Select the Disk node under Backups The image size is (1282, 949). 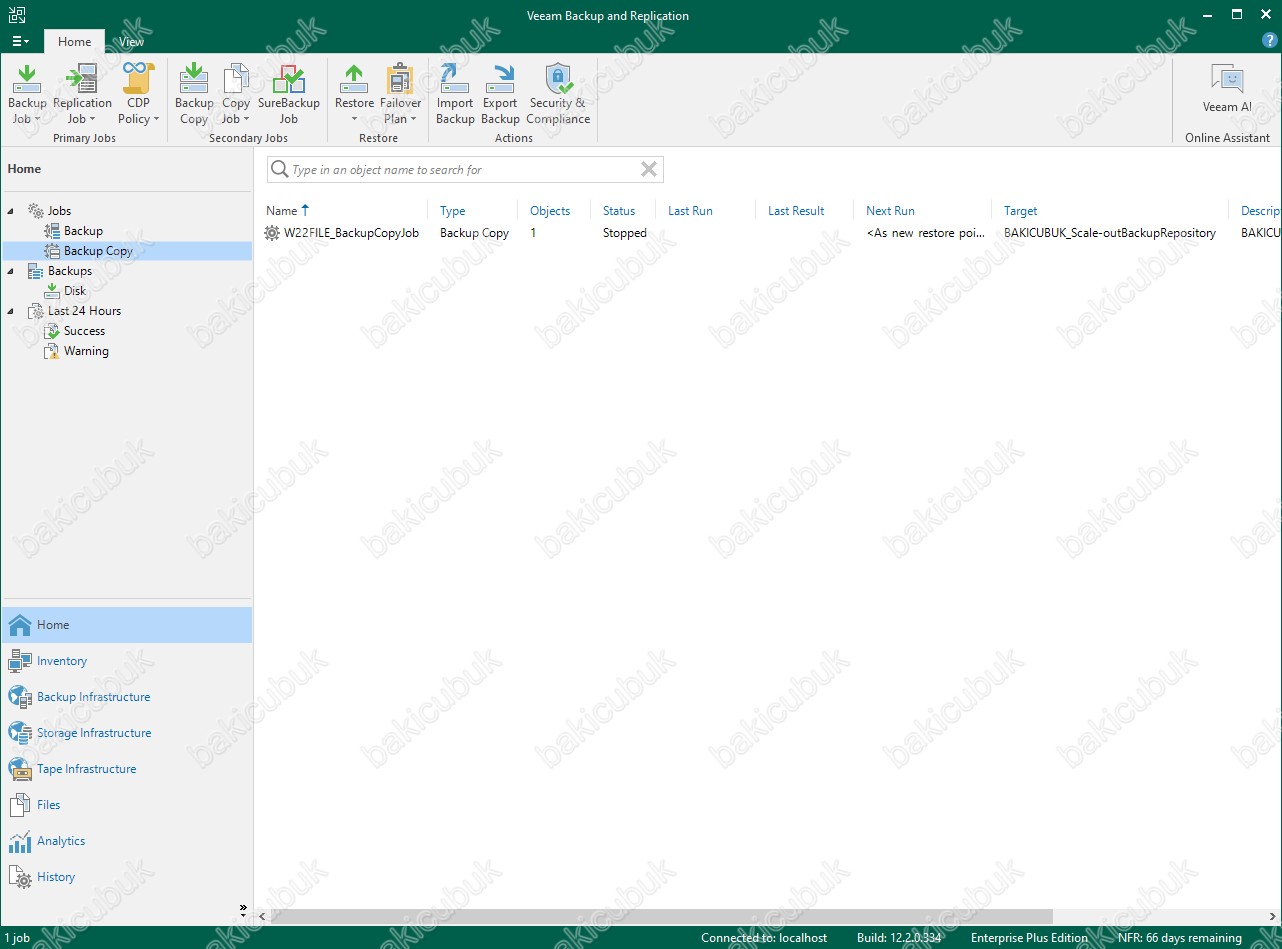click(75, 291)
